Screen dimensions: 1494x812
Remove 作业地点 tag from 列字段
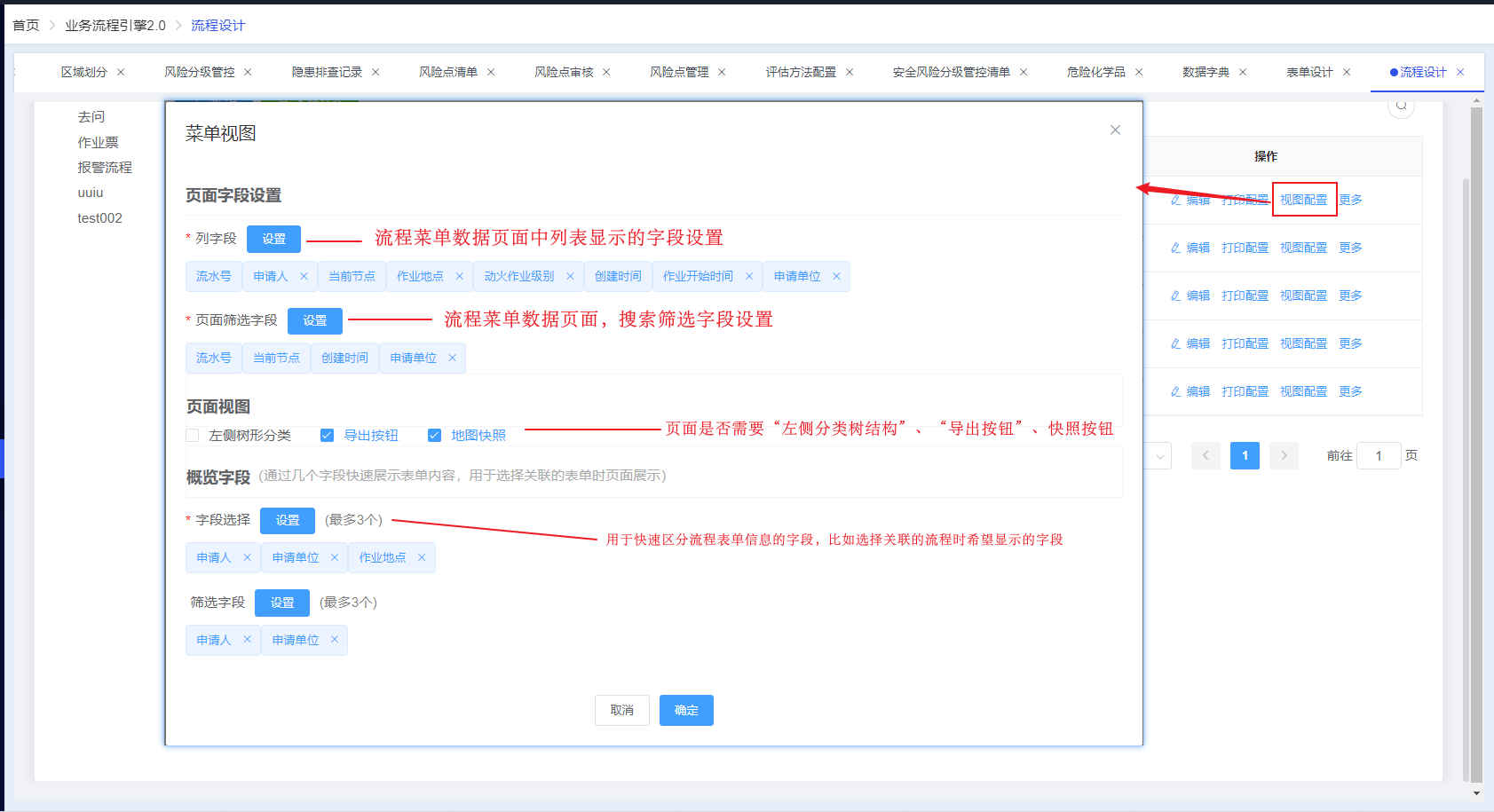pyautogui.click(x=459, y=276)
